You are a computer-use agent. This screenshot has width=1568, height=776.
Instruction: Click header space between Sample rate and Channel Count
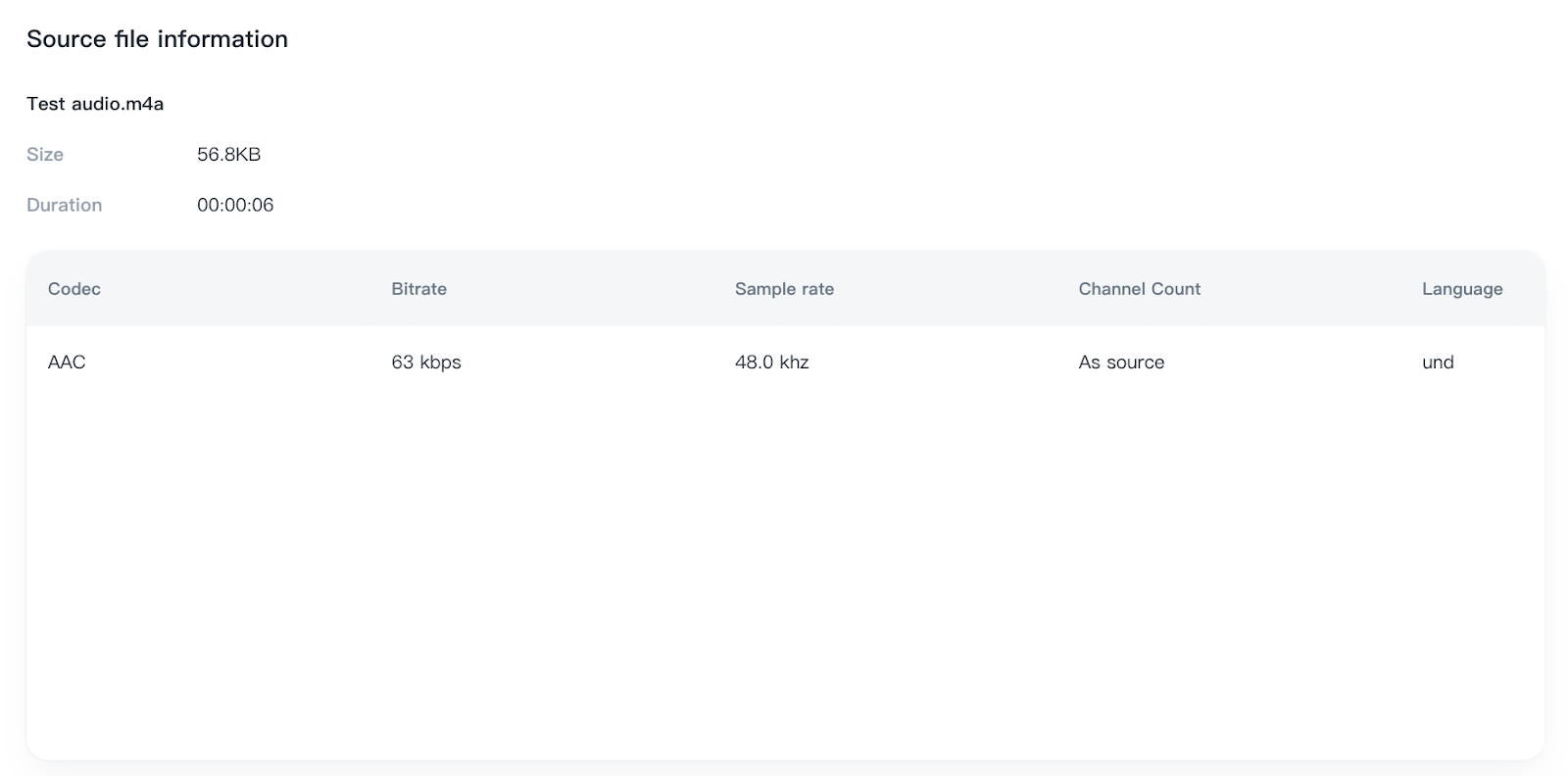[x=955, y=289]
